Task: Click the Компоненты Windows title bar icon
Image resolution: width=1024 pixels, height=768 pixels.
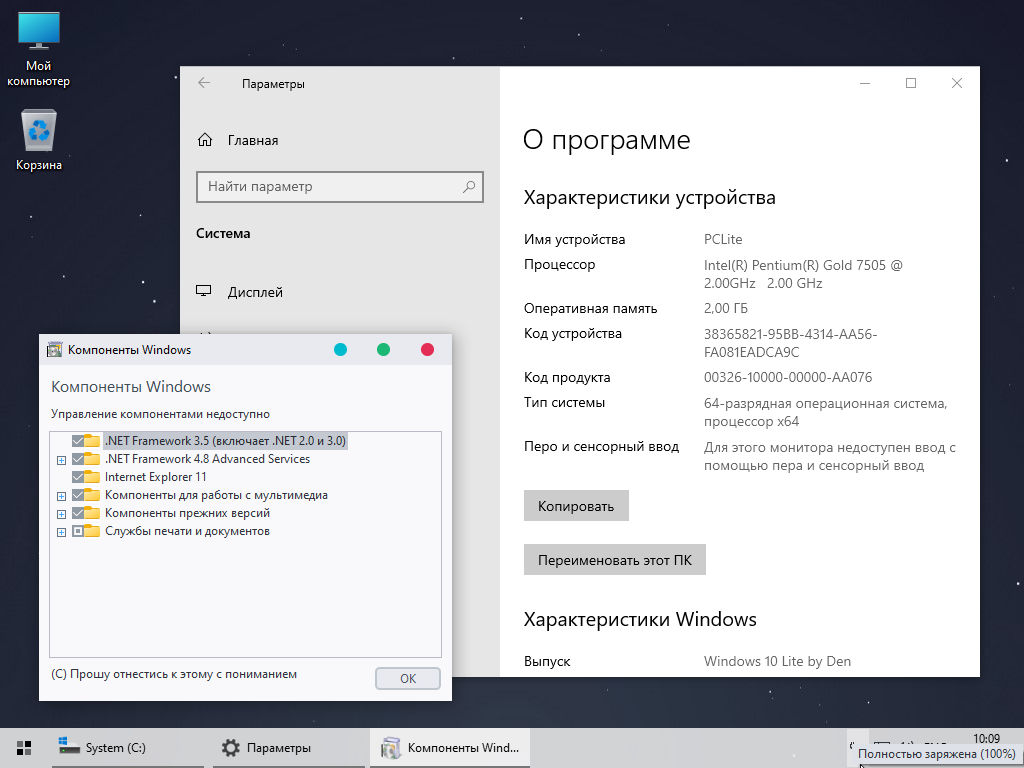Action: point(55,349)
